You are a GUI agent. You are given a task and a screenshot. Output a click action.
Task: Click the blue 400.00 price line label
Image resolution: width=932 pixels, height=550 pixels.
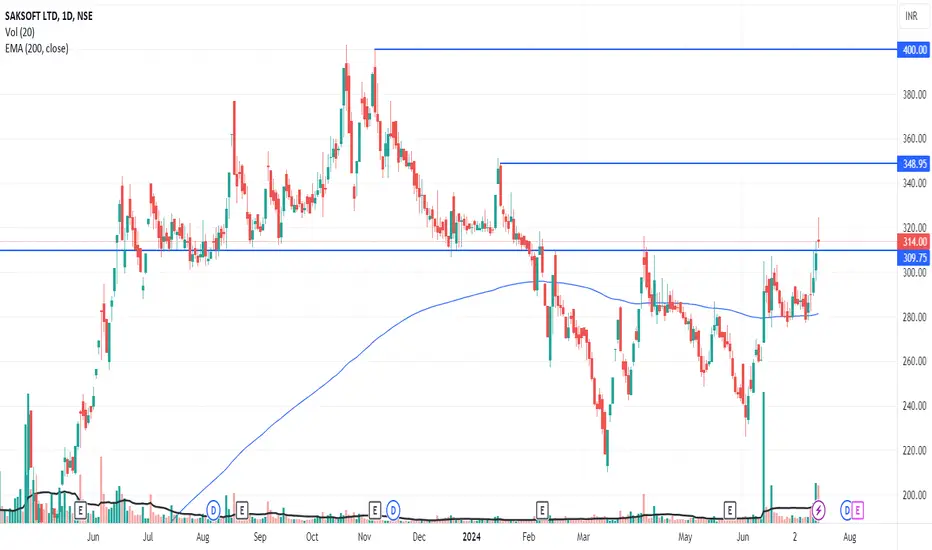[914, 50]
